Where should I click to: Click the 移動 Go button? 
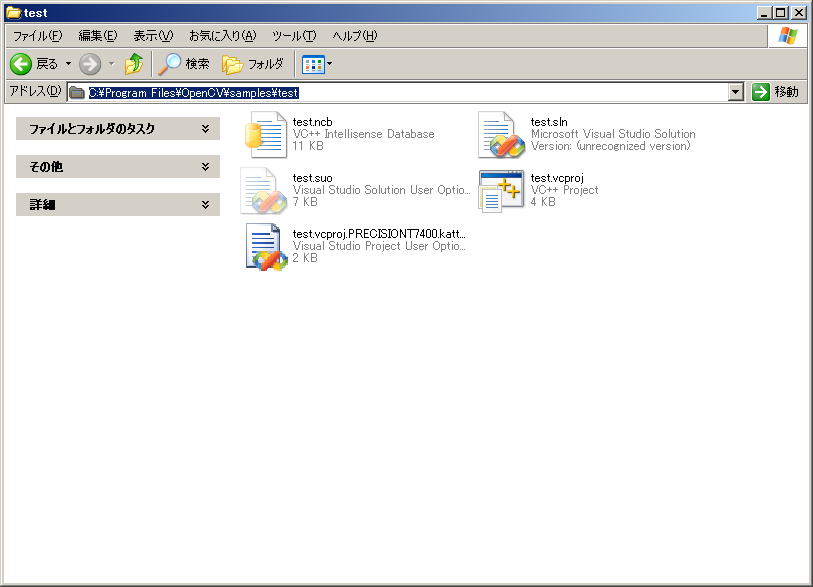[776, 92]
